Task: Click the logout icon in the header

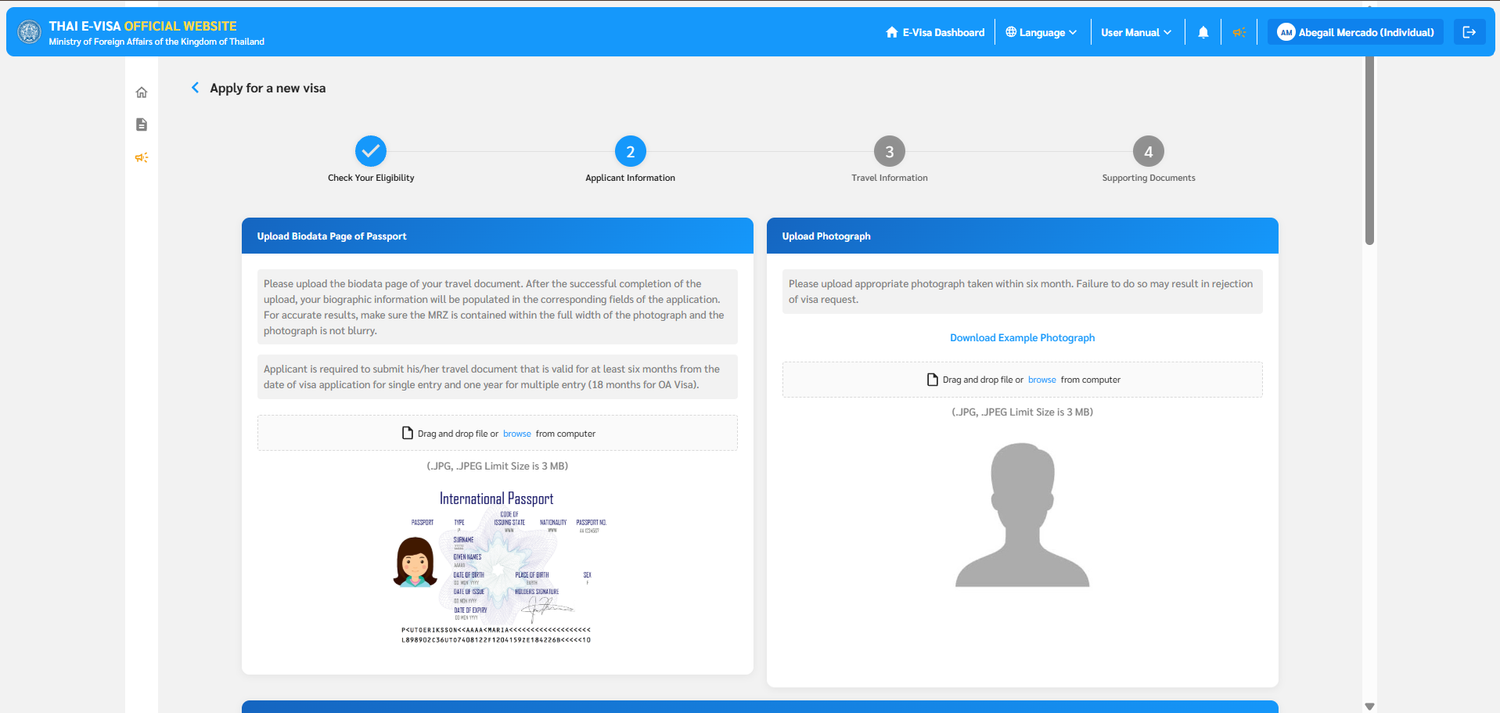Action: [x=1469, y=32]
